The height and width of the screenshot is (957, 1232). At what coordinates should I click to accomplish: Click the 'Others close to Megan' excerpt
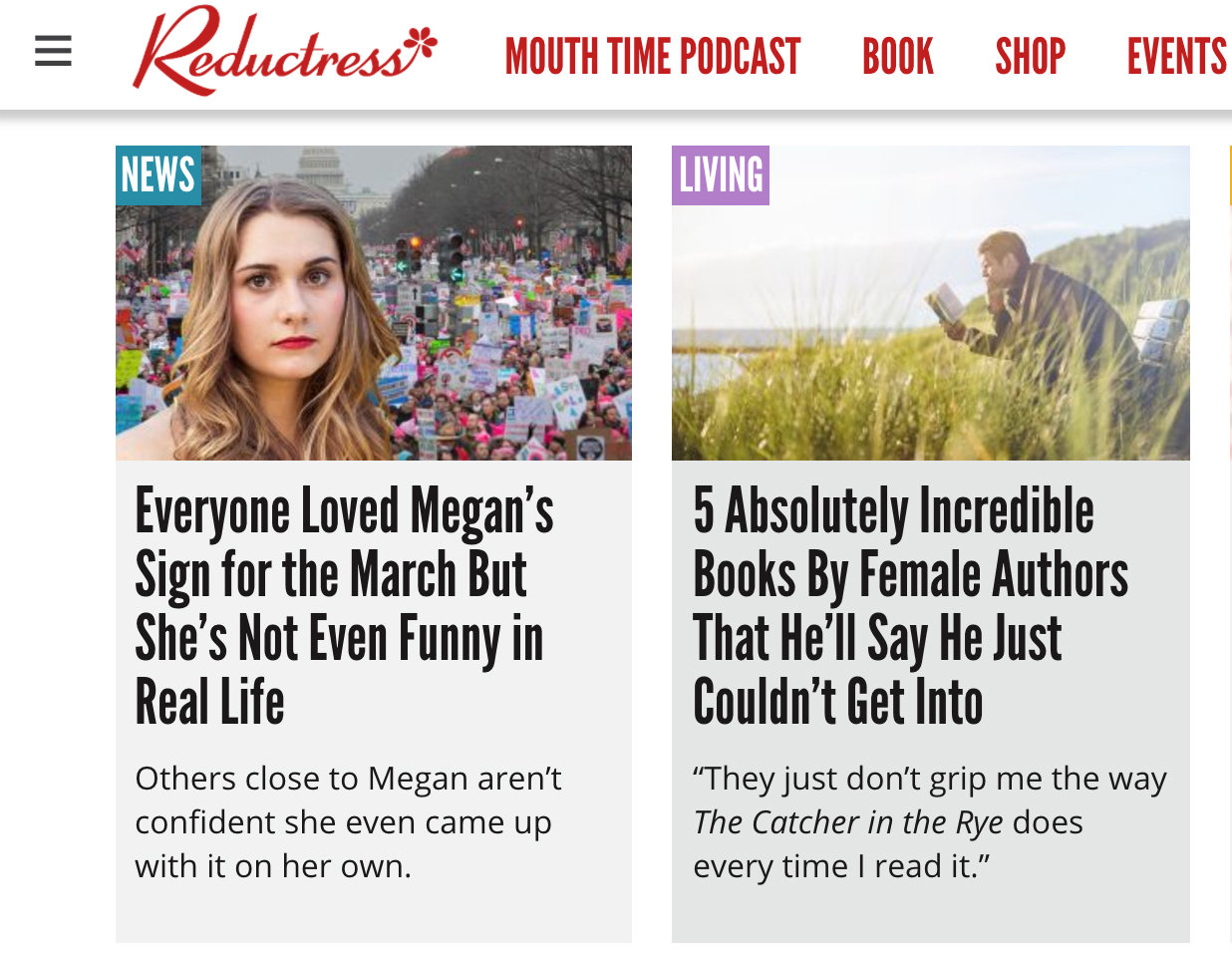coord(348,822)
